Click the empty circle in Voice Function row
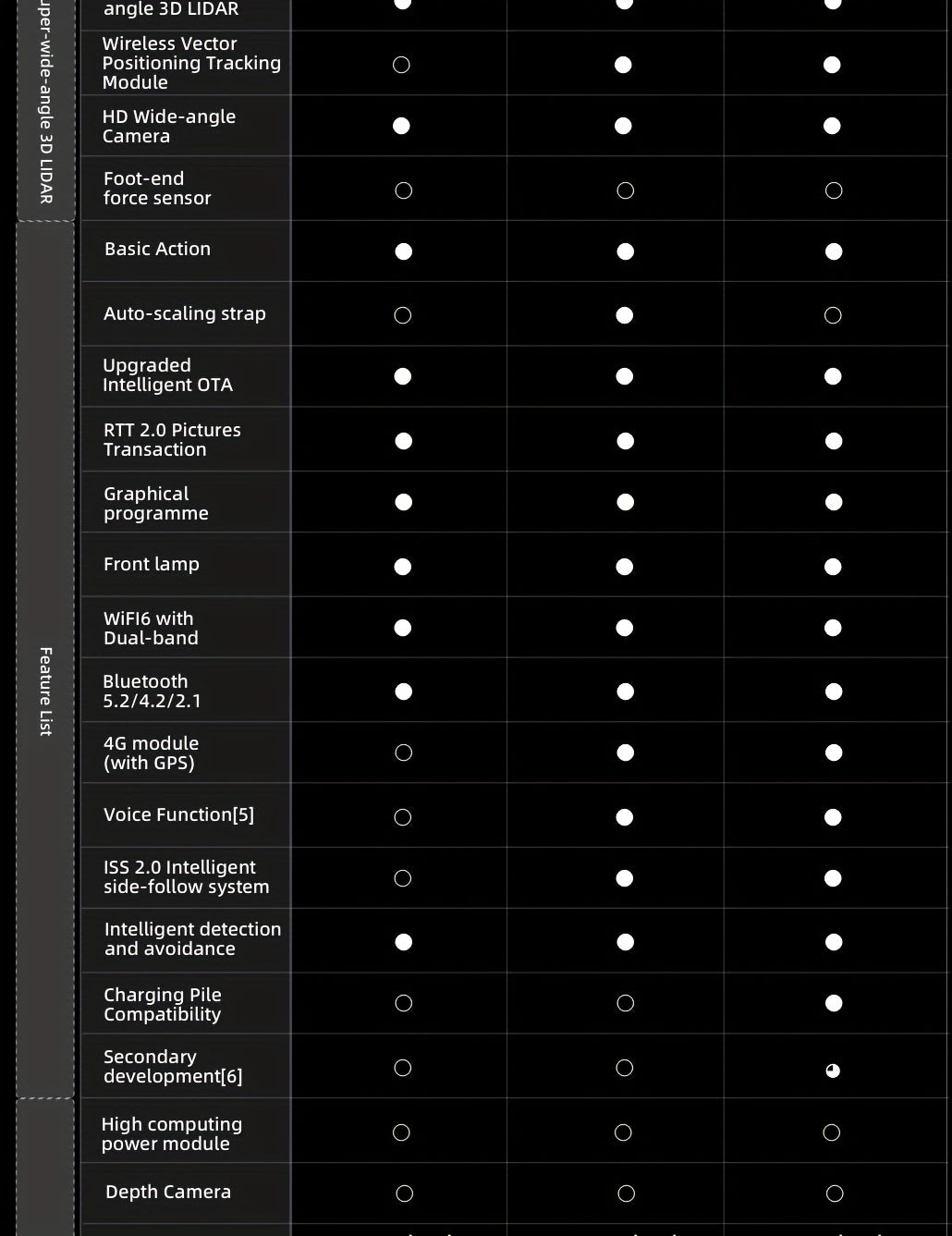 (x=402, y=817)
